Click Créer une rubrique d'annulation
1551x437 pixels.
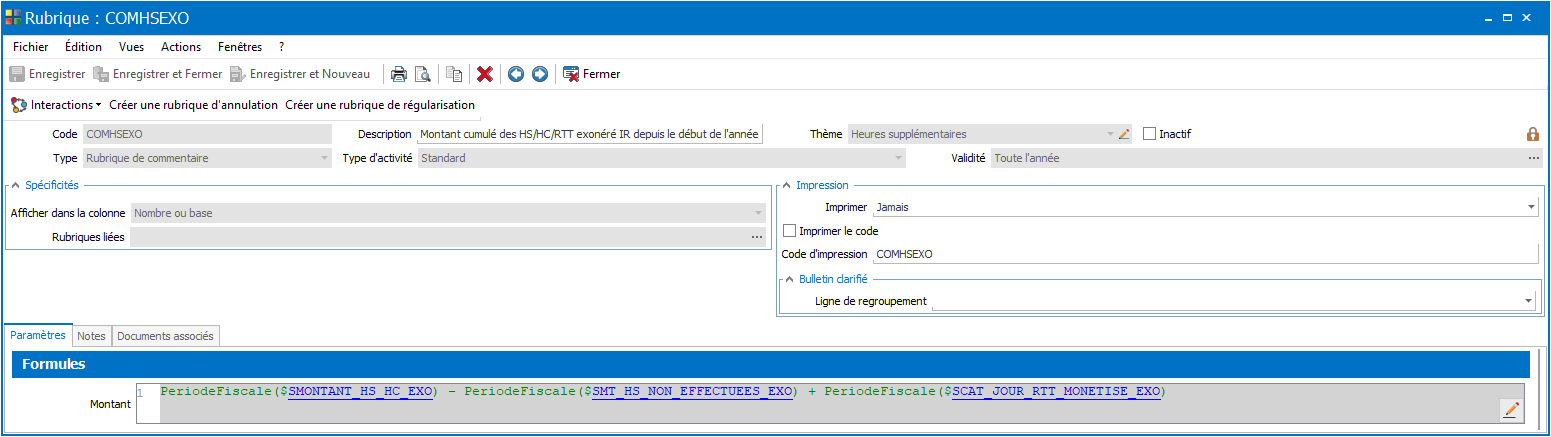coord(193,104)
